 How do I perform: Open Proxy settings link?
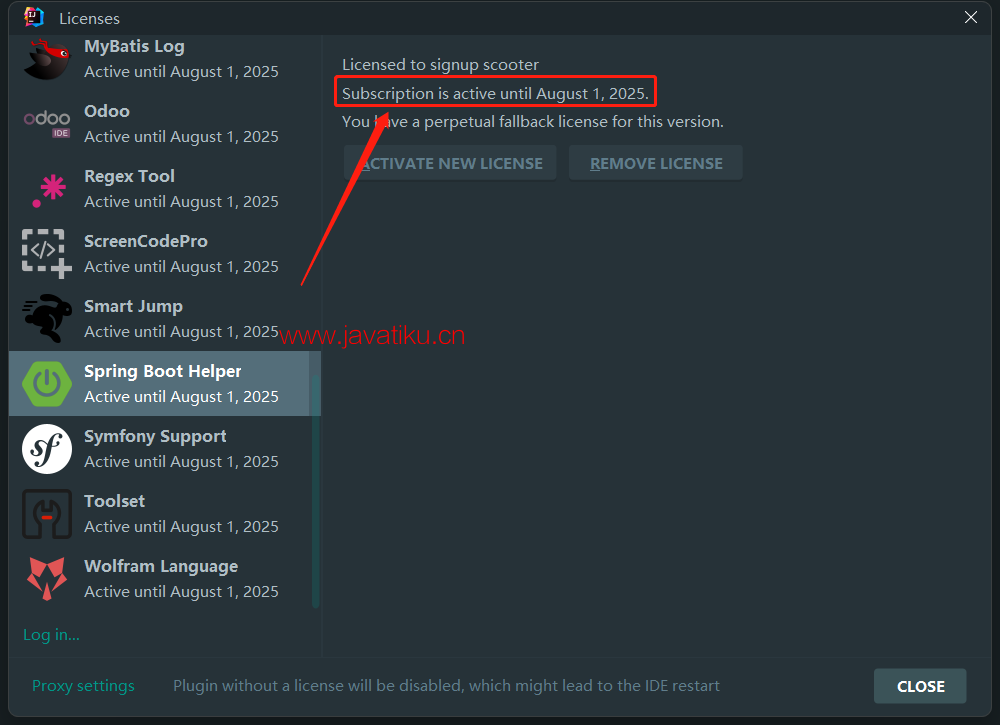[83, 685]
